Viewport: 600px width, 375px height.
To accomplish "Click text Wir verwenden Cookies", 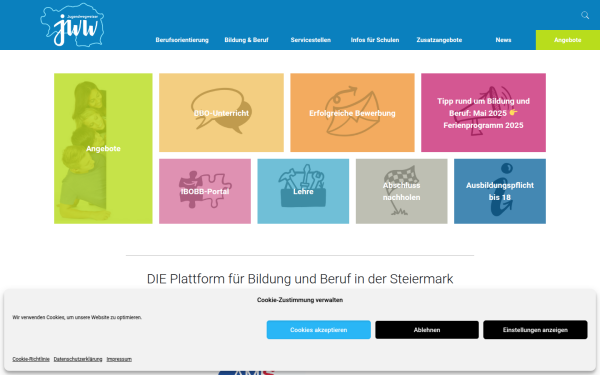I will click(x=77, y=317).
